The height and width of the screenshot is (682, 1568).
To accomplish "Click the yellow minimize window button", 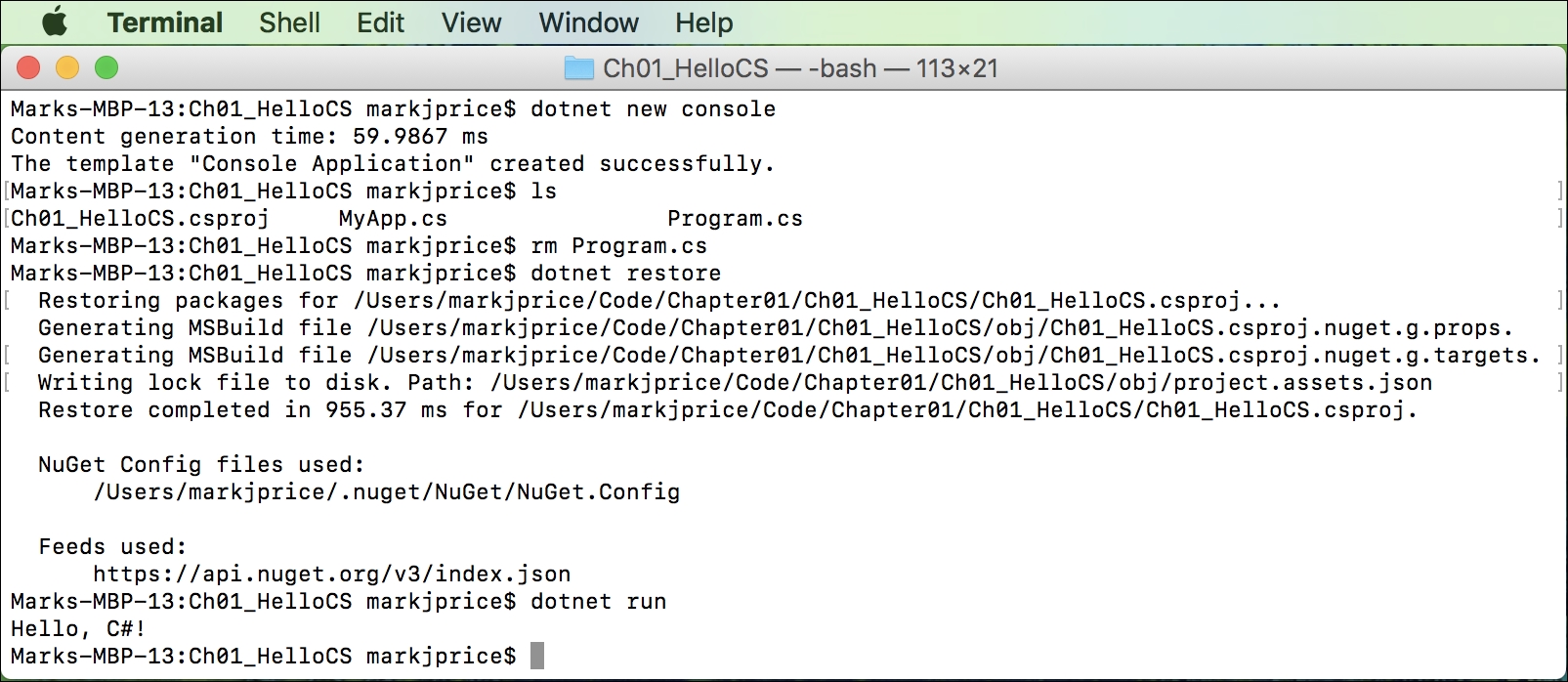I will pos(67,67).
